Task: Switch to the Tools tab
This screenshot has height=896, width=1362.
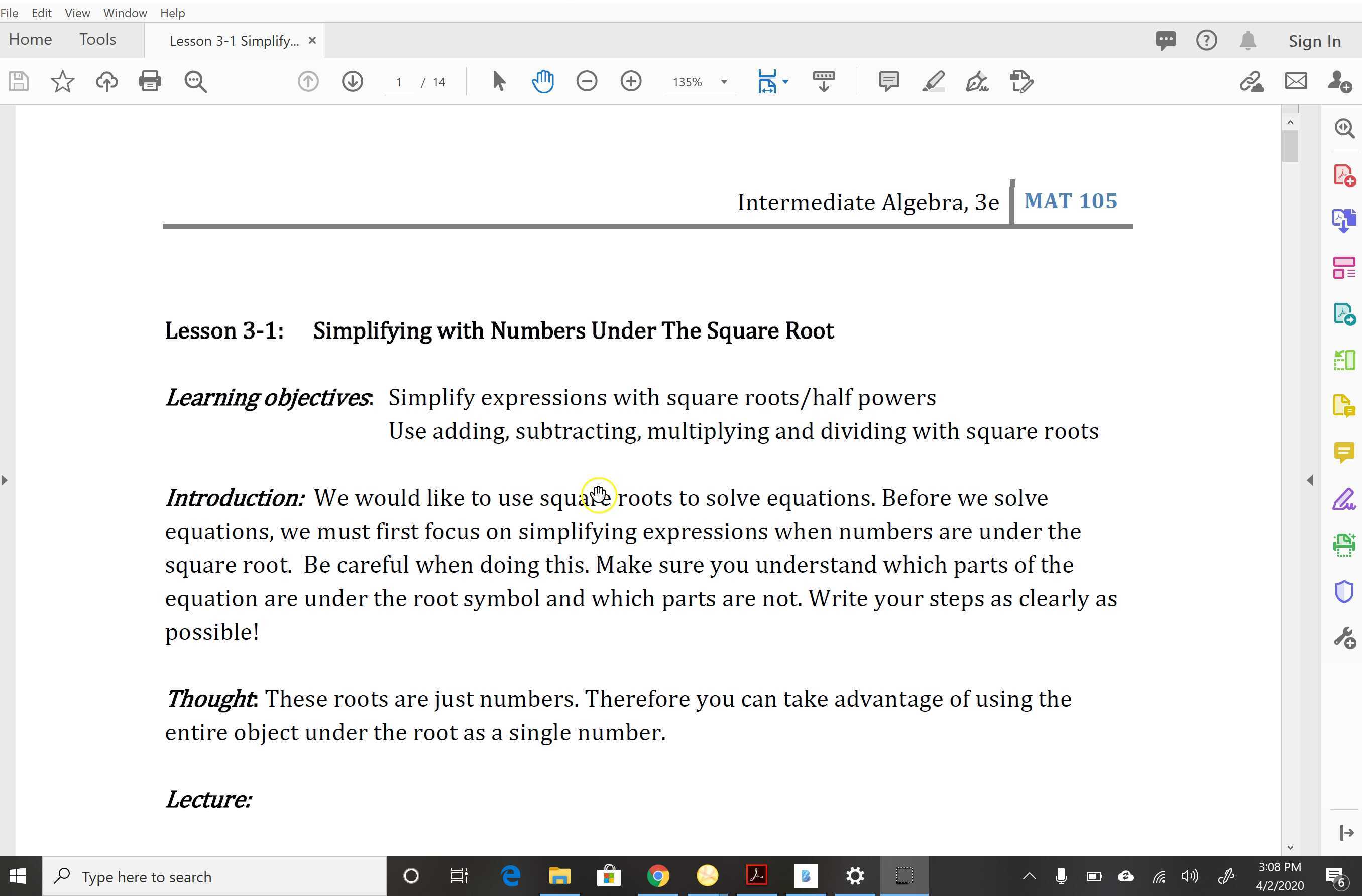Action: tap(97, 40)
